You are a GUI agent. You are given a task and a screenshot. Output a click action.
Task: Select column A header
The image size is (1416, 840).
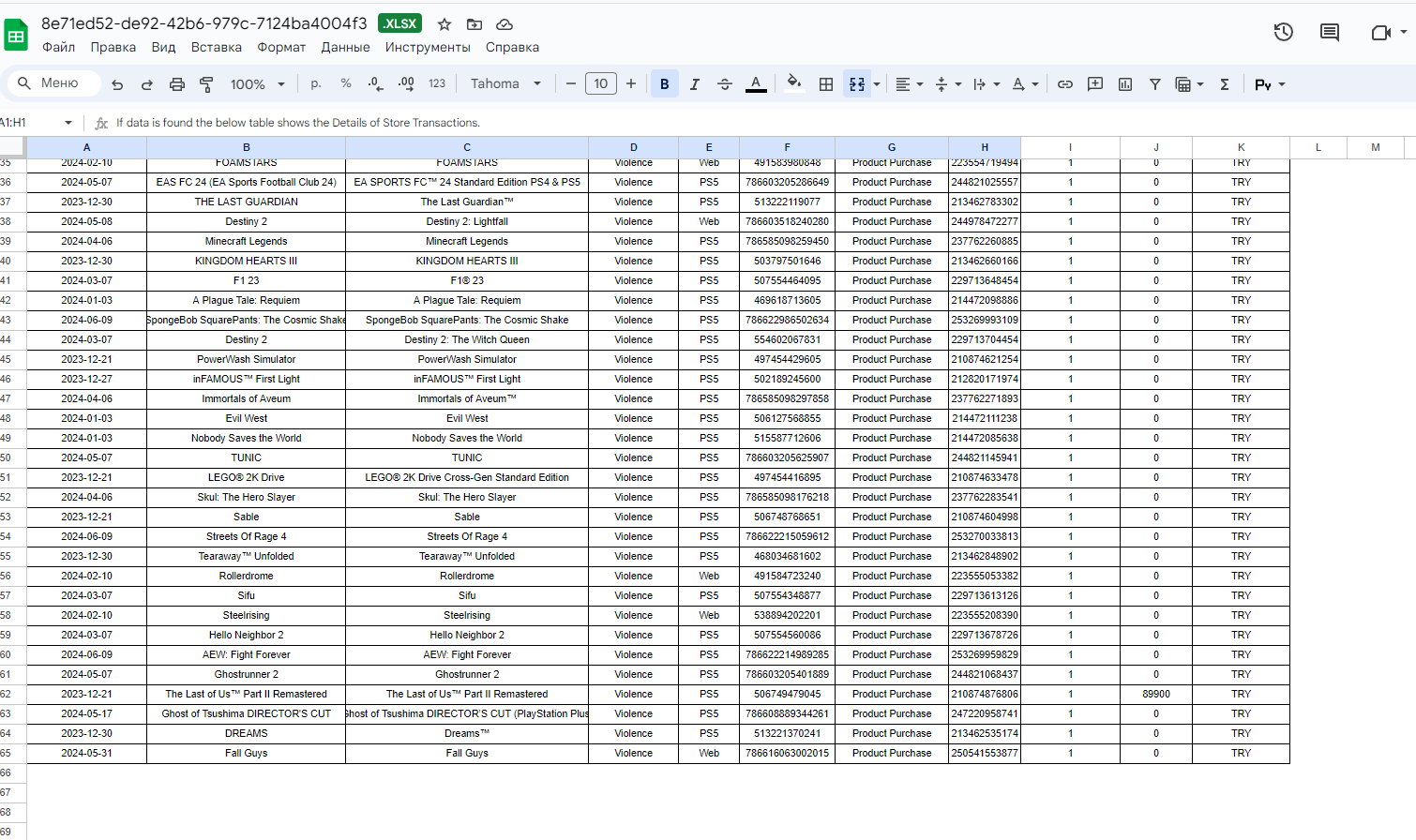coord(86,147)
